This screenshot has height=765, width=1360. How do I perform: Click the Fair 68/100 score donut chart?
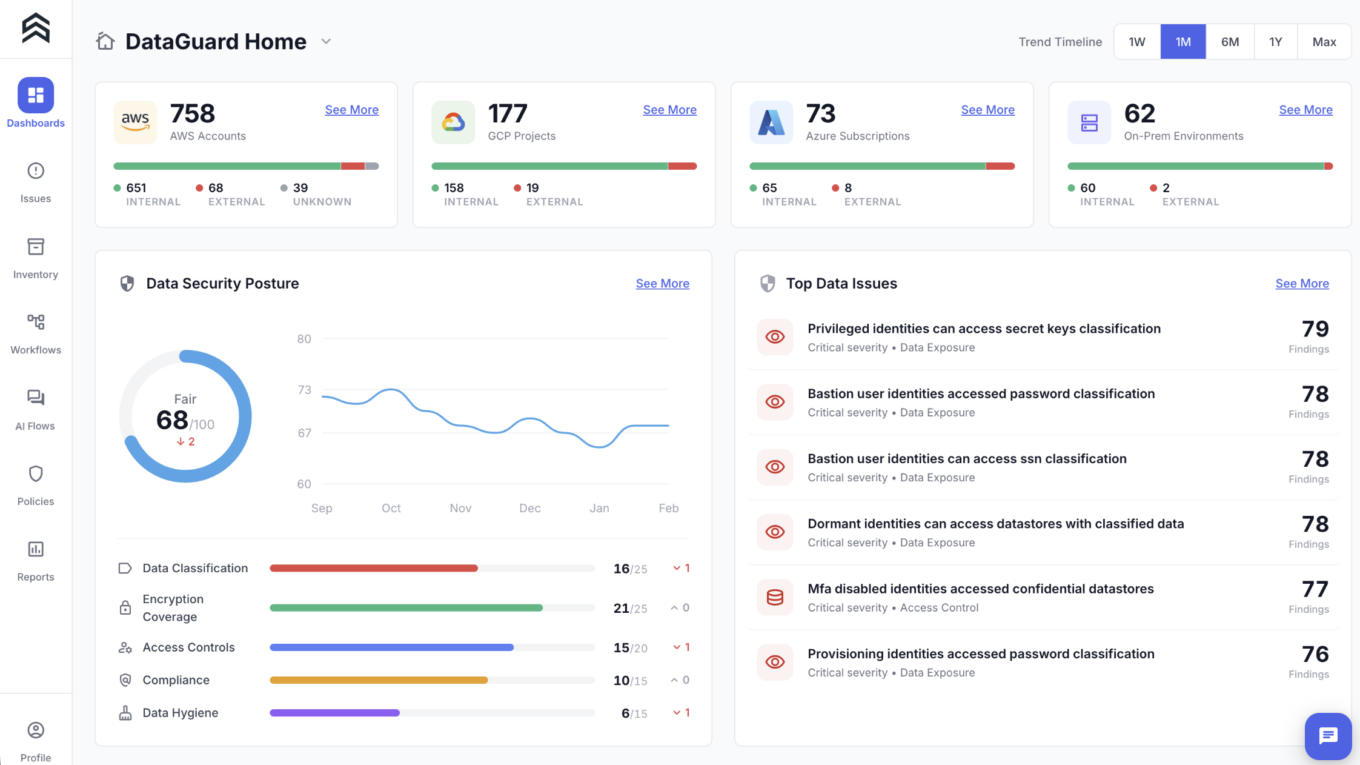tap(185, 416)
